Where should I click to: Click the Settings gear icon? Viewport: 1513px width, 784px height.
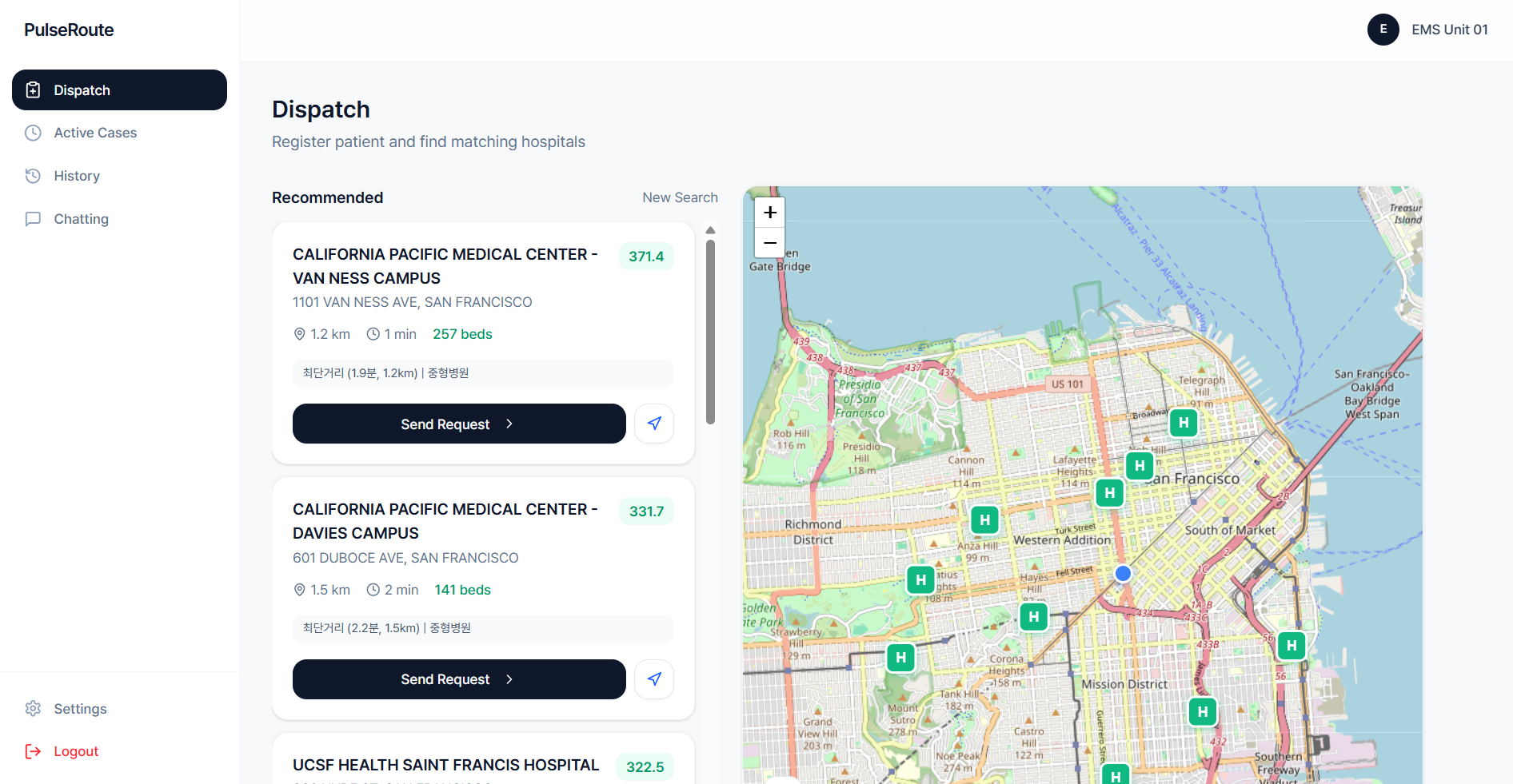(33, 709)
